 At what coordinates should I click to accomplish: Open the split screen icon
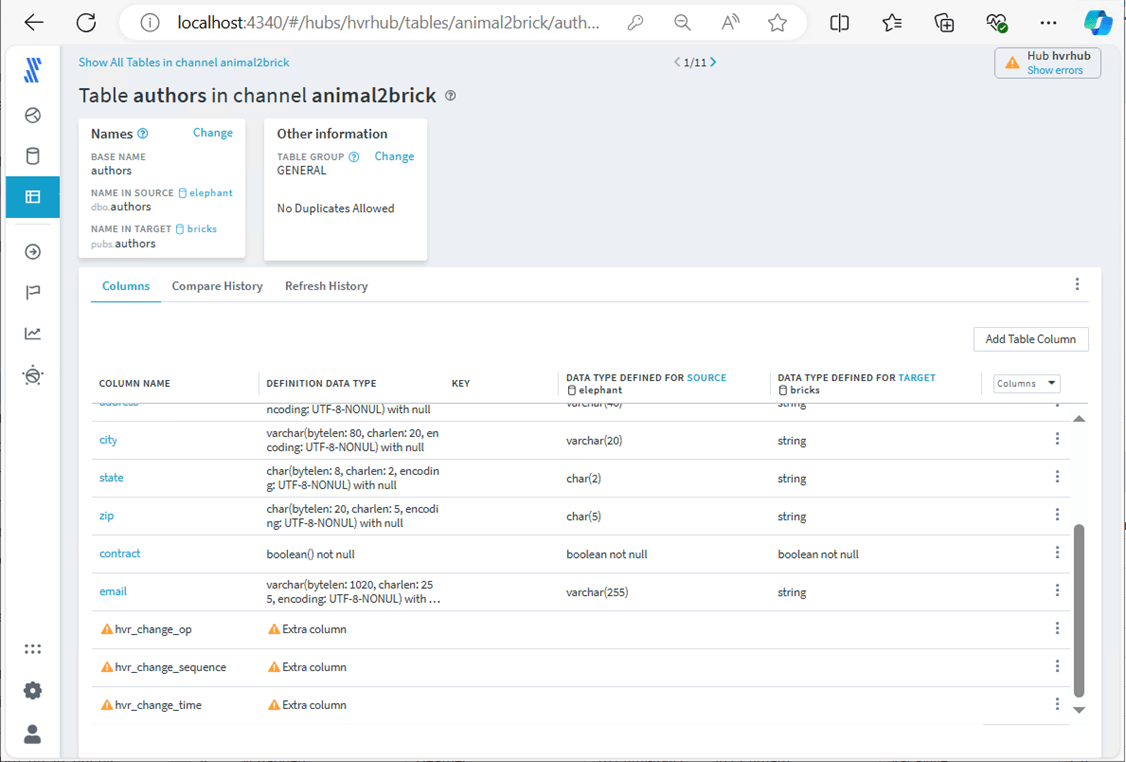pos(839,23)
